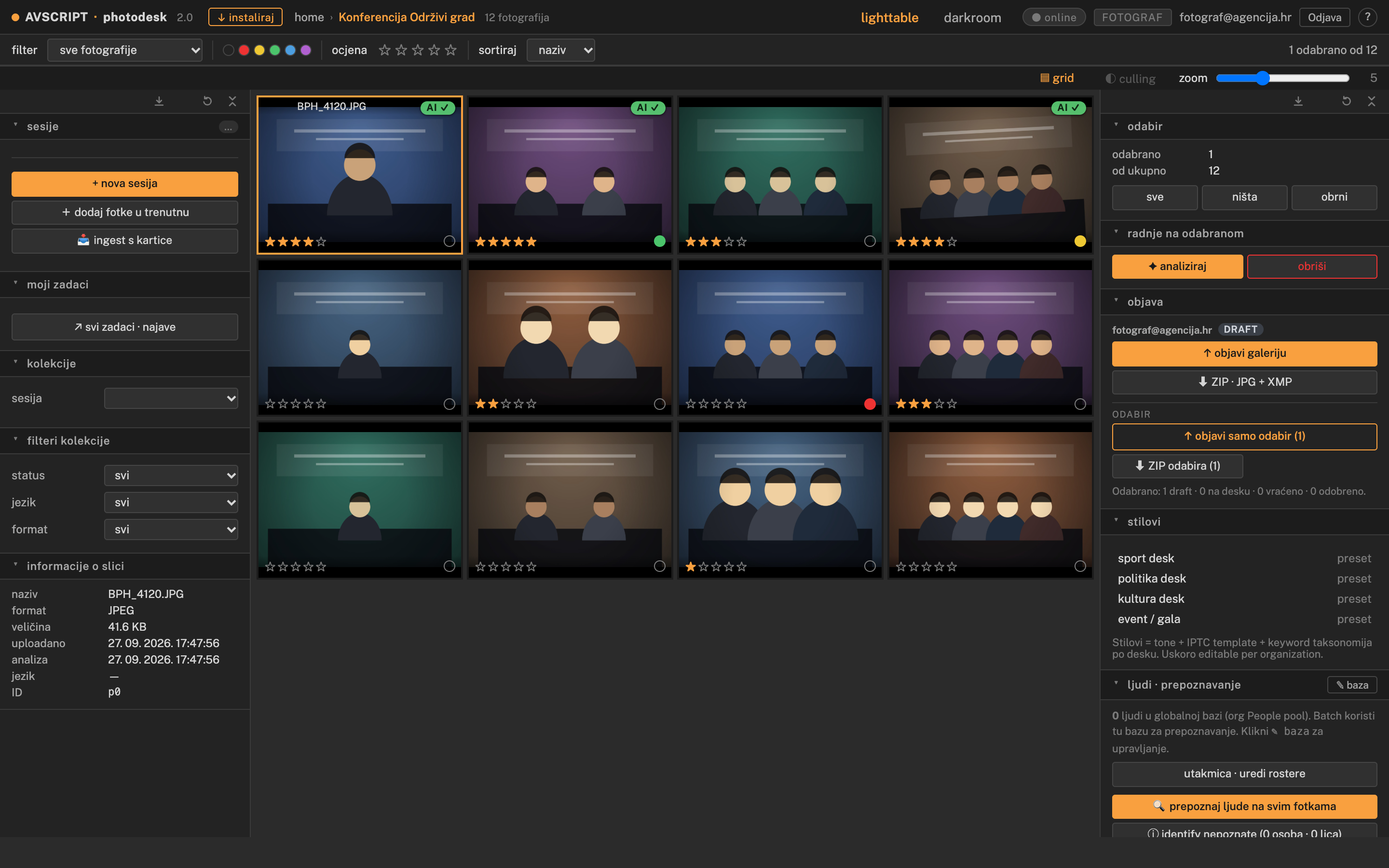Open the format filter dropdown

(x=171, y=529)
